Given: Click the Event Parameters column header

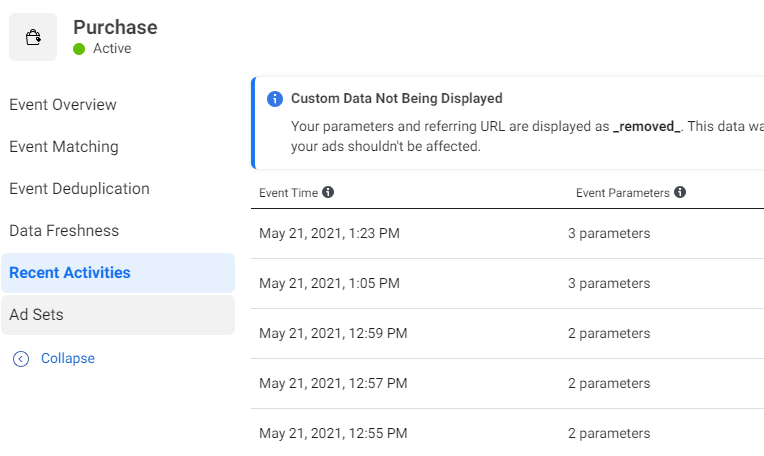Looking at the screenshot, I should (x=622, y=193).
